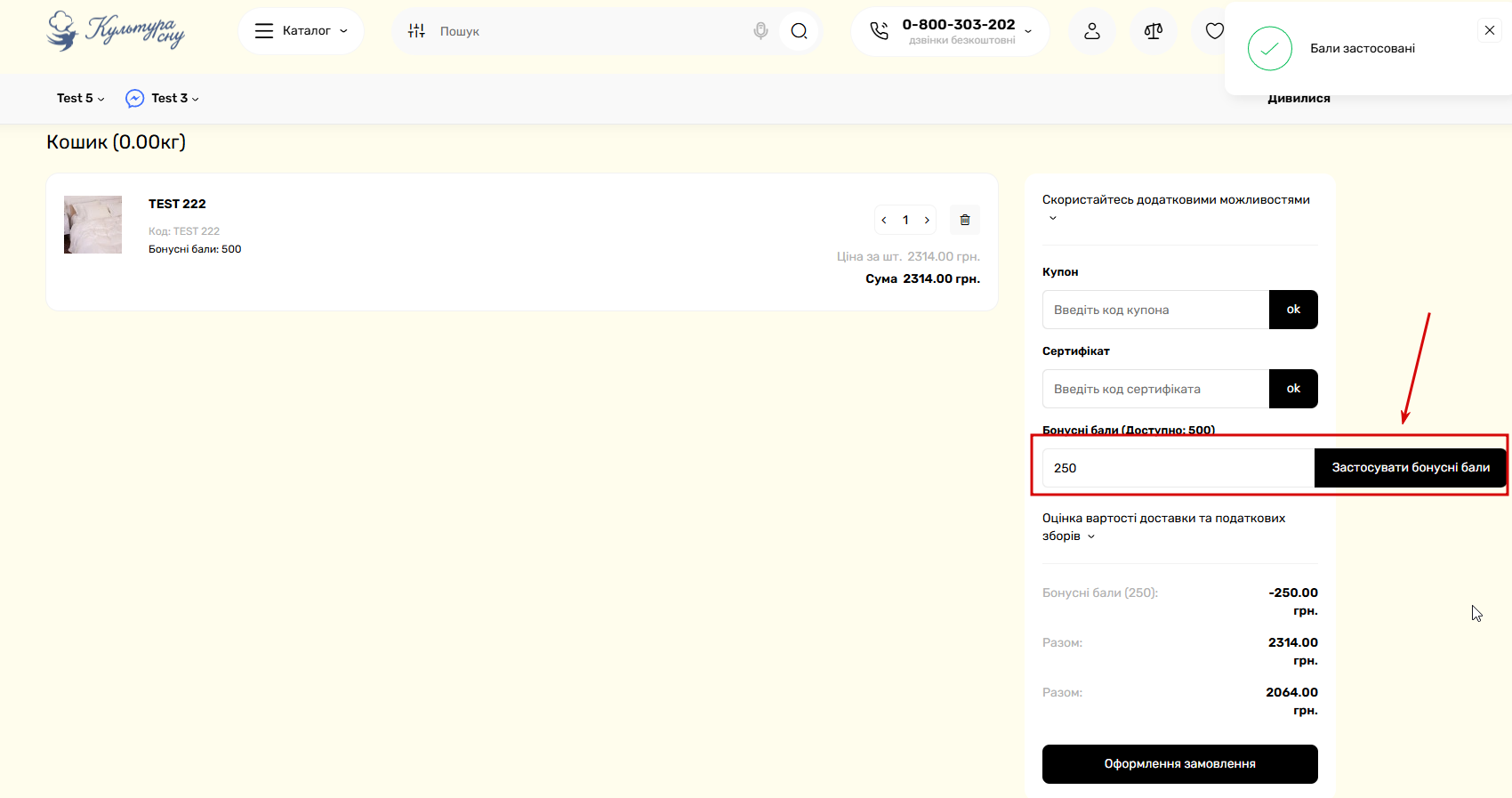
Task: Click the Код: TEST 222 product code
Action: pos(184,231)
